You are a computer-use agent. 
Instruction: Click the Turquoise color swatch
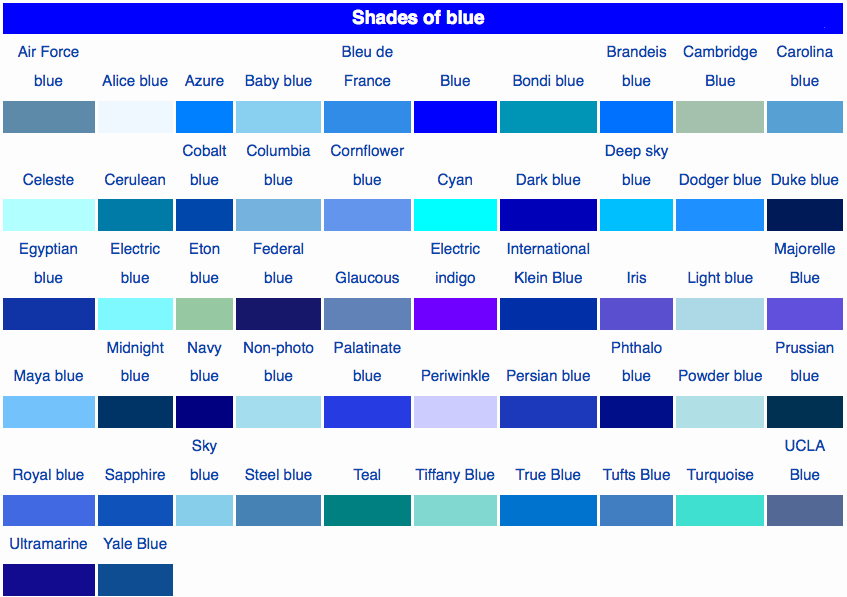(x=720, y=510)
